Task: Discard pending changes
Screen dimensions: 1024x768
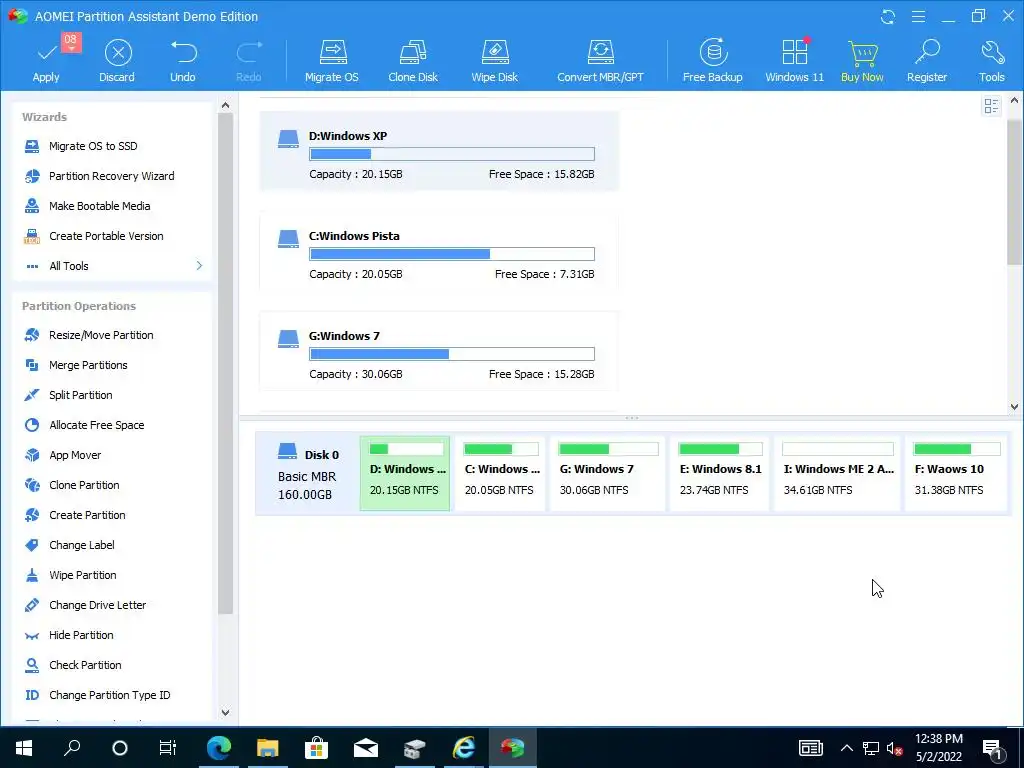Action: point(117,61)
